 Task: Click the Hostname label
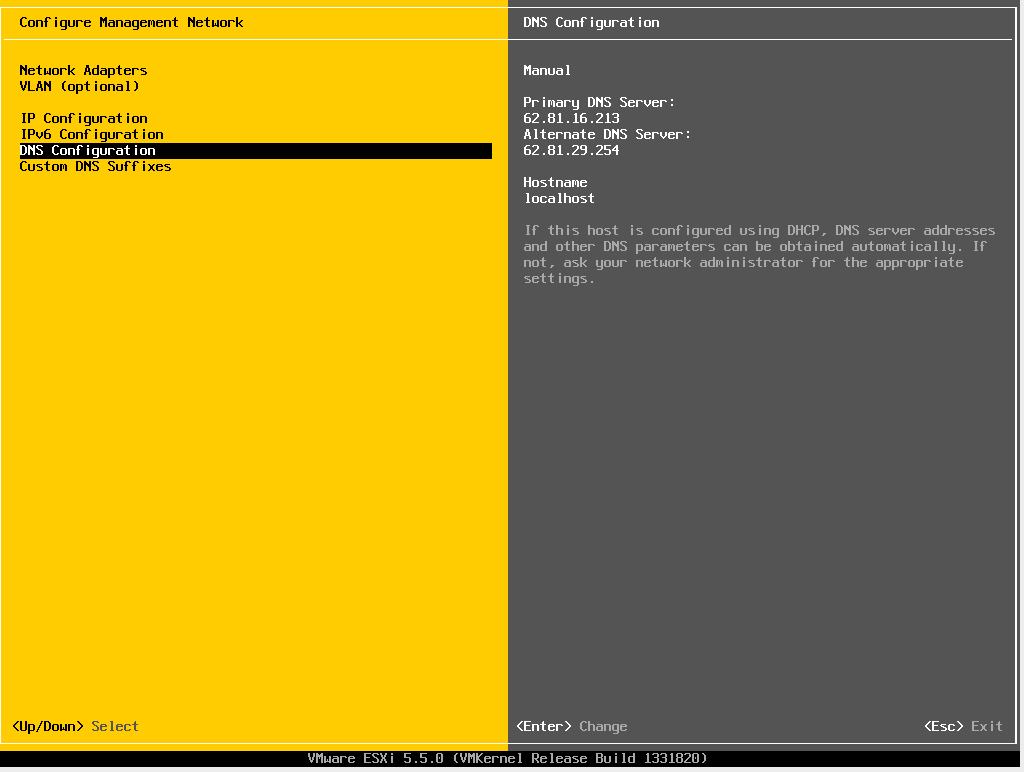click(x=555, y=182)
